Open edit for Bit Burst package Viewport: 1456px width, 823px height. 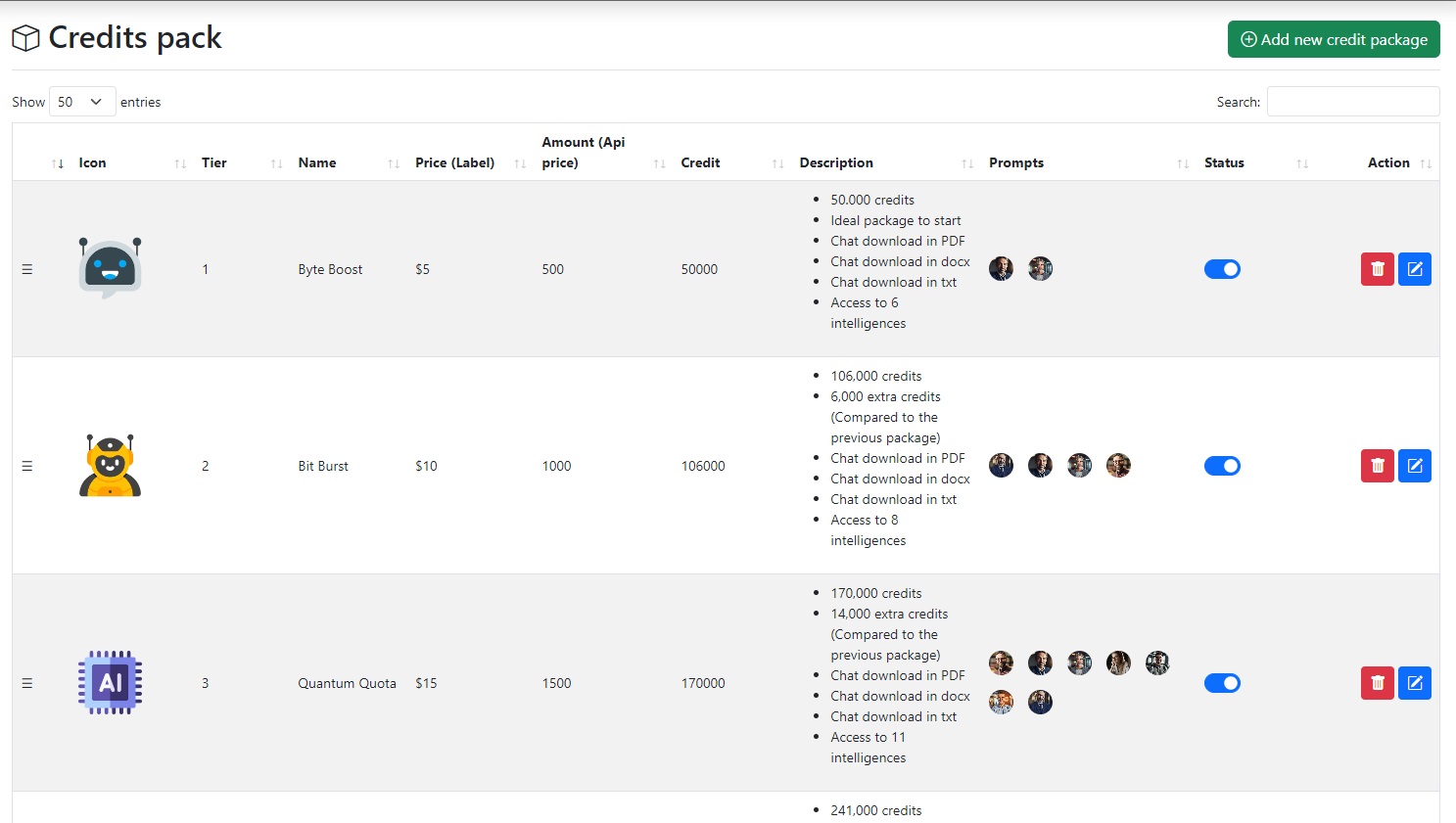tap(1414, 466)
